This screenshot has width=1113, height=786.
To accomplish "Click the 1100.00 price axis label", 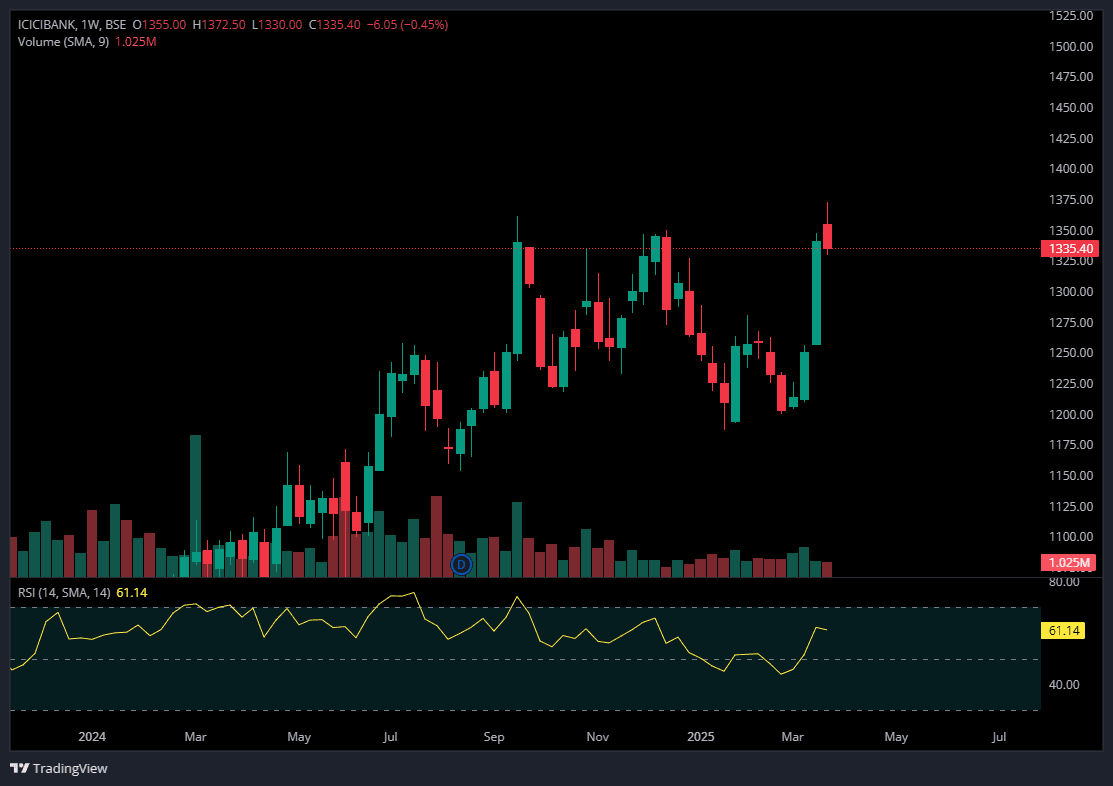I will pos(1070,537).
